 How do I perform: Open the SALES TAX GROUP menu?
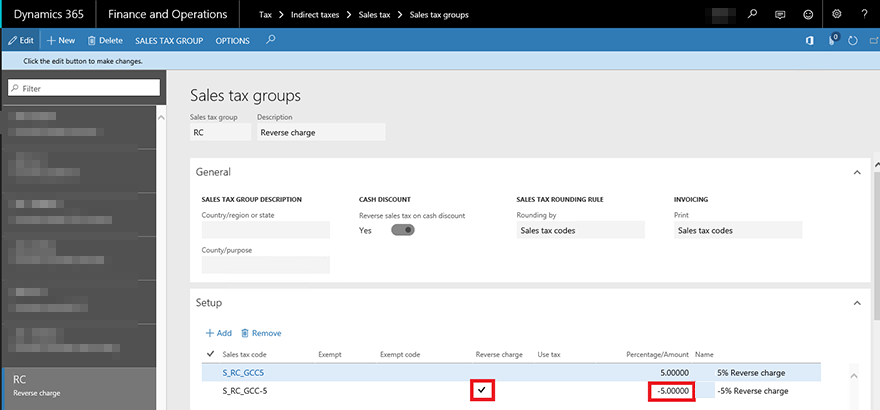[169, 41]
